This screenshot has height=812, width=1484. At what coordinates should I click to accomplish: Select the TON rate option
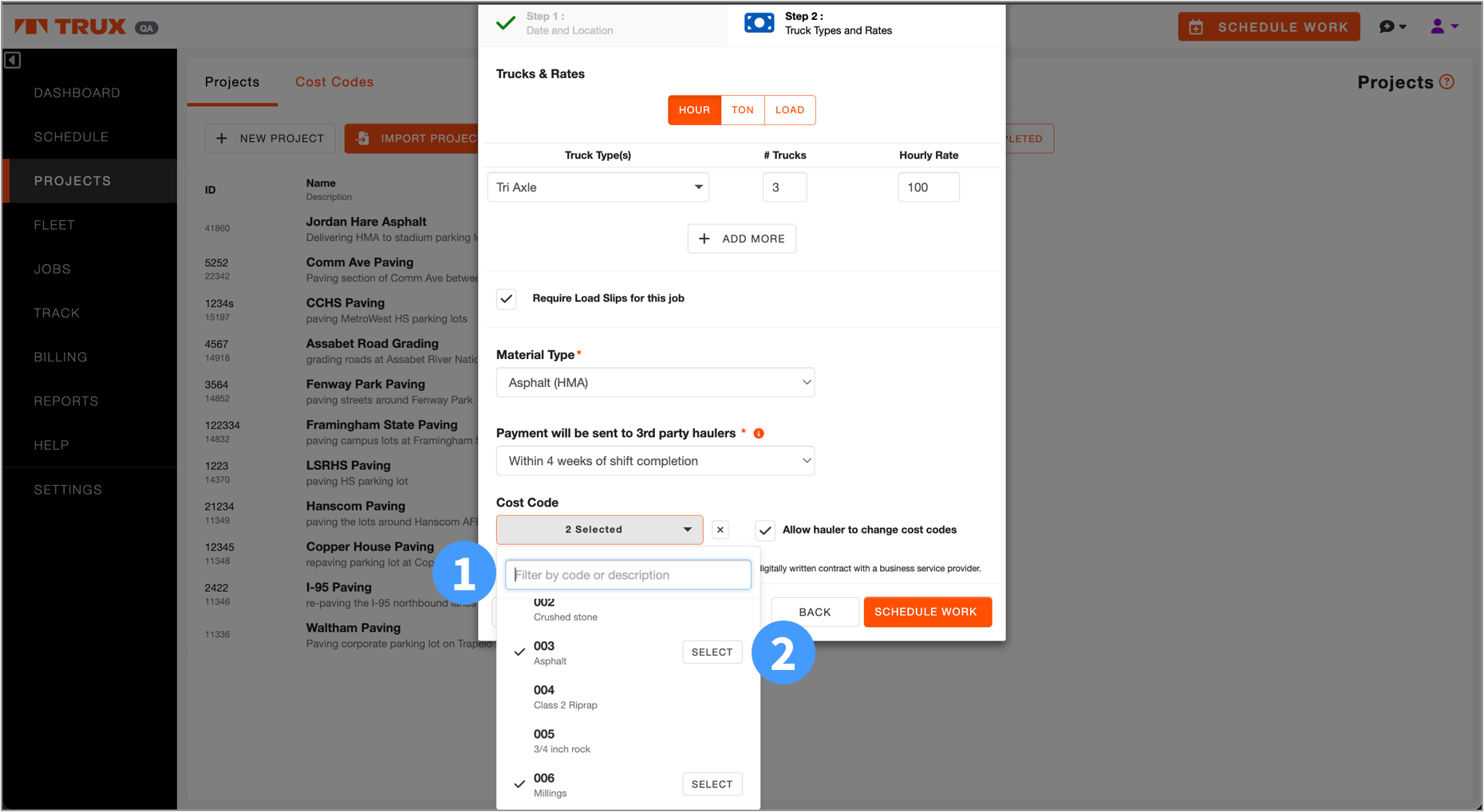742,110
